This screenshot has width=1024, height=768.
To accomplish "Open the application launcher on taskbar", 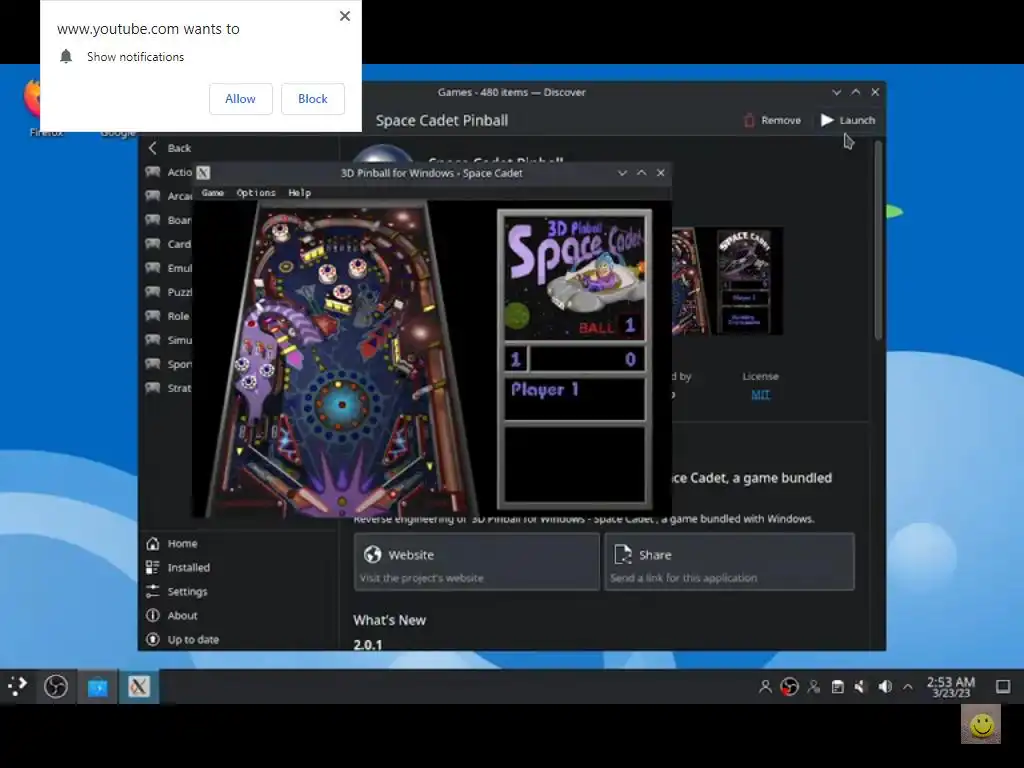I will 18,686.
